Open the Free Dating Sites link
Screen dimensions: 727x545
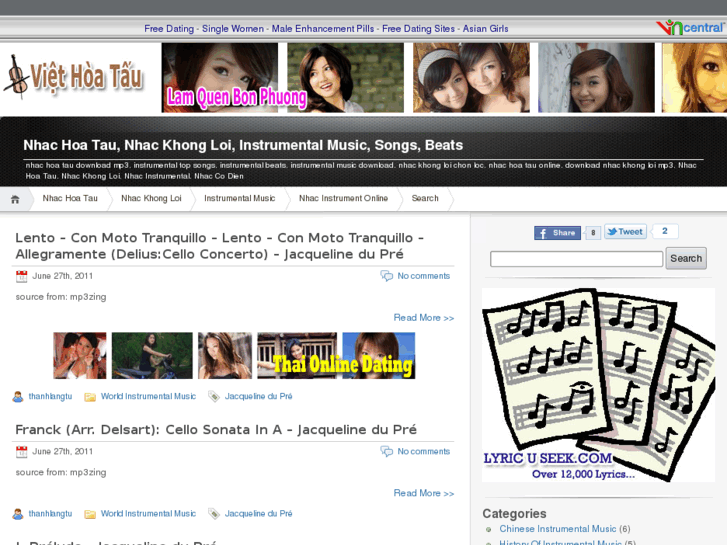tap(418, 29)
